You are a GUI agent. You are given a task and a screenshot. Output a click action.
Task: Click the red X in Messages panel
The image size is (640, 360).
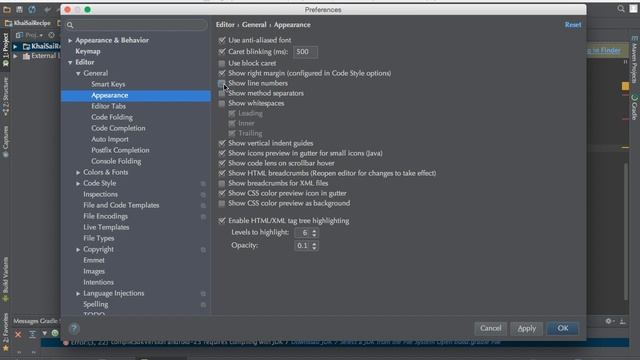(18, 334)
